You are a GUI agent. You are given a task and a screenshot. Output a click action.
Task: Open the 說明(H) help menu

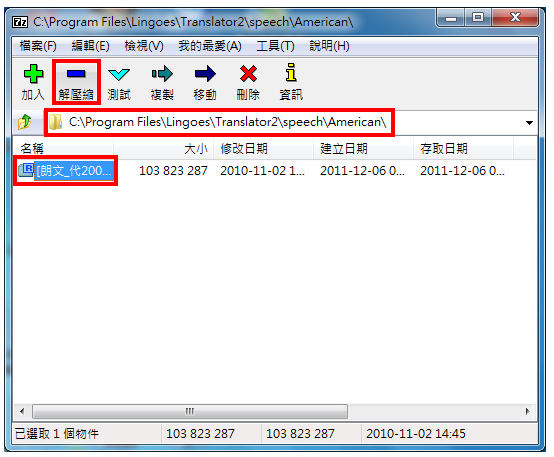(x=329, y=46)
